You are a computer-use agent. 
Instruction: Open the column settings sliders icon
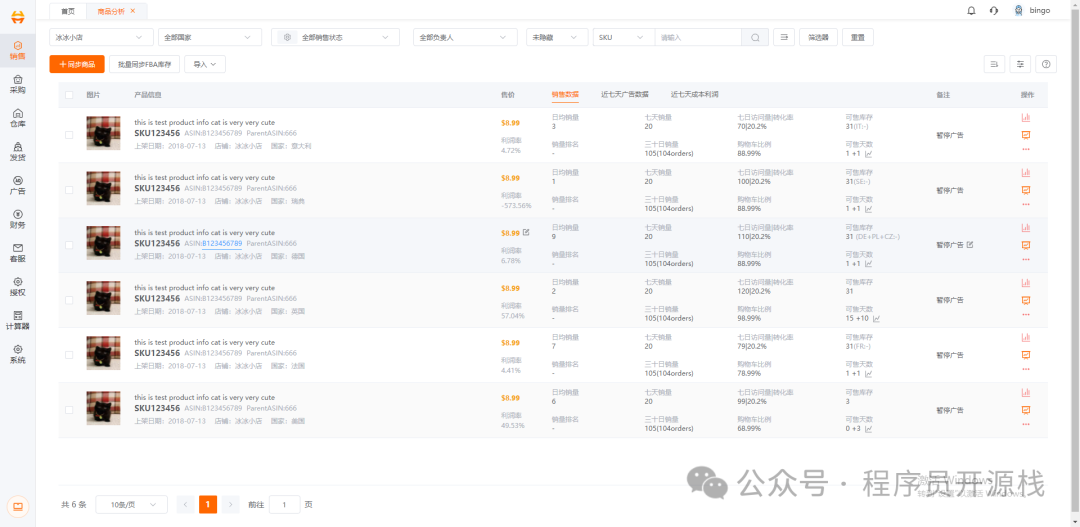(1020, 64)
